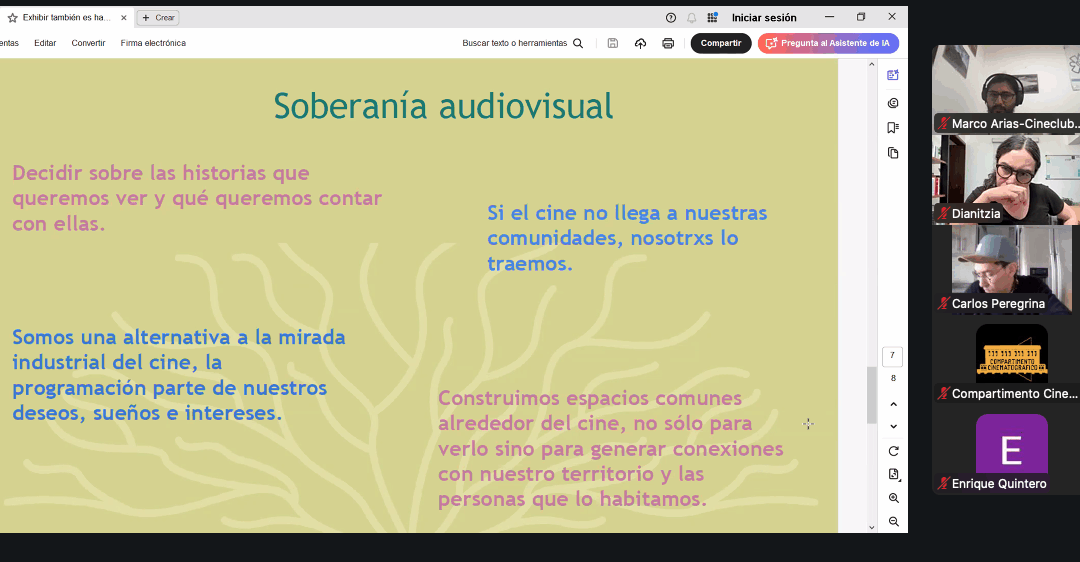Open the Firma electrónica menu
Screen dimensions: 1080x562
click(x=153, y=43)
